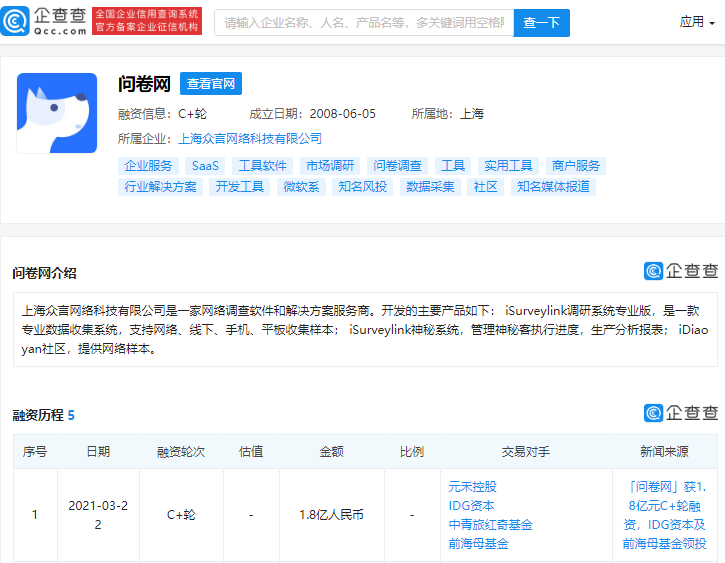The height and width of the screenshot is (563, 725).
Task: Select the 知名风投 tag
Action: click(x=362, y=187)
